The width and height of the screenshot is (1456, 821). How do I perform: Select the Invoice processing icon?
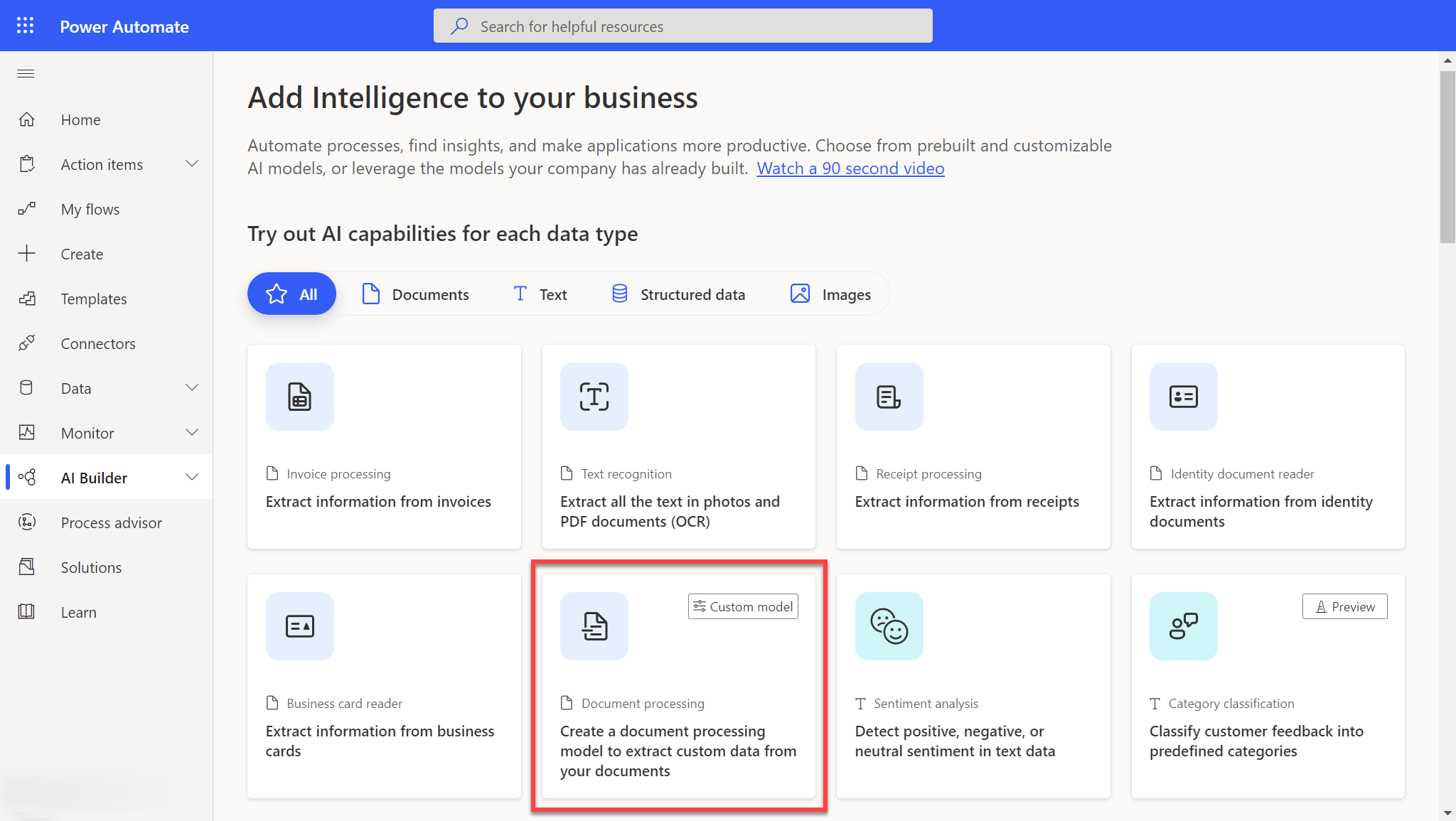(x=299, y=397)
